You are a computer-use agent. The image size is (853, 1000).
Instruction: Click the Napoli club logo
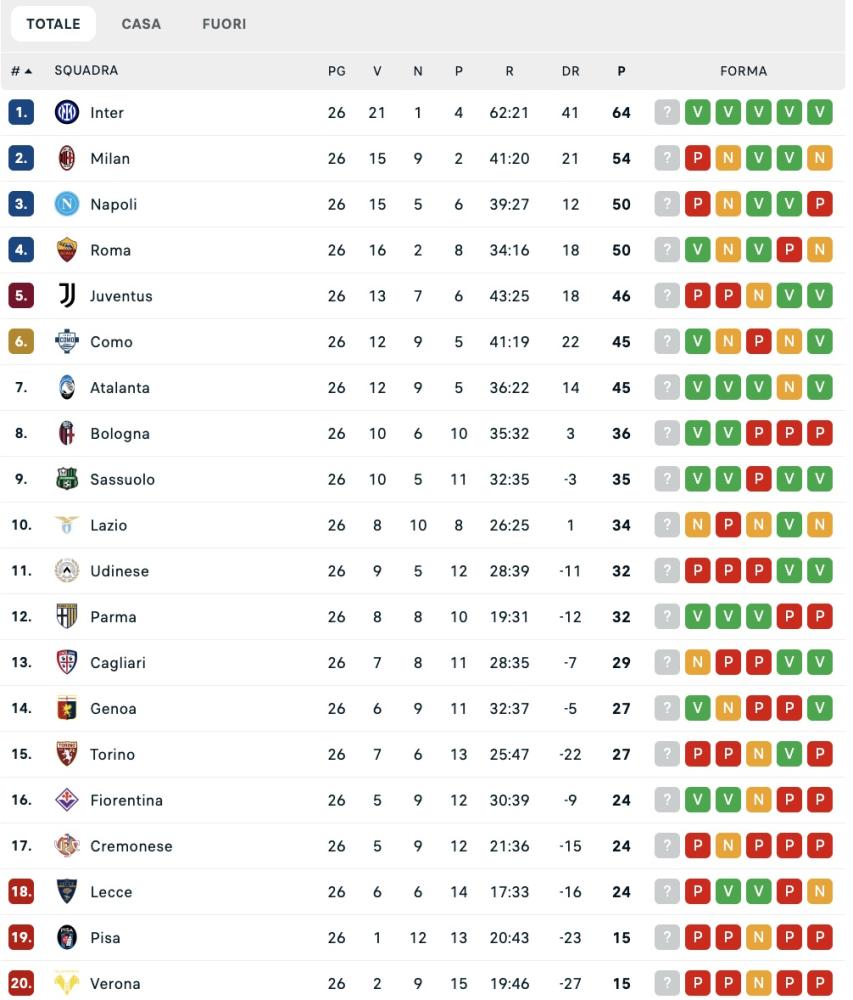(x=66, y=204)
